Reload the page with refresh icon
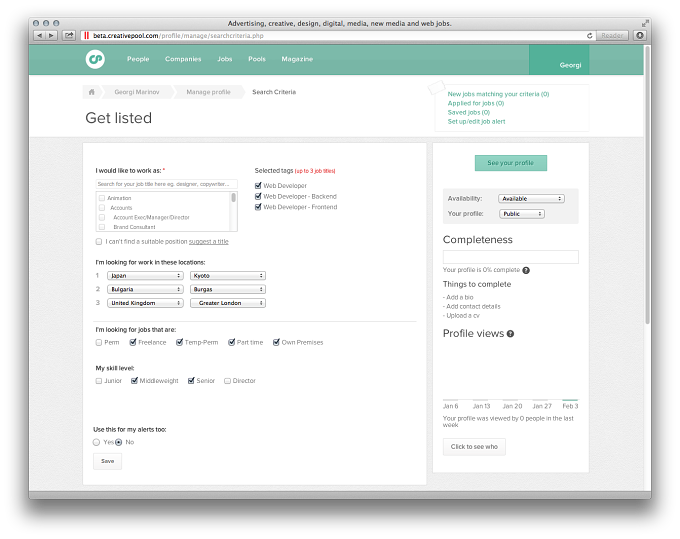The width and height of the screenshot is (680, 539). 589,36
